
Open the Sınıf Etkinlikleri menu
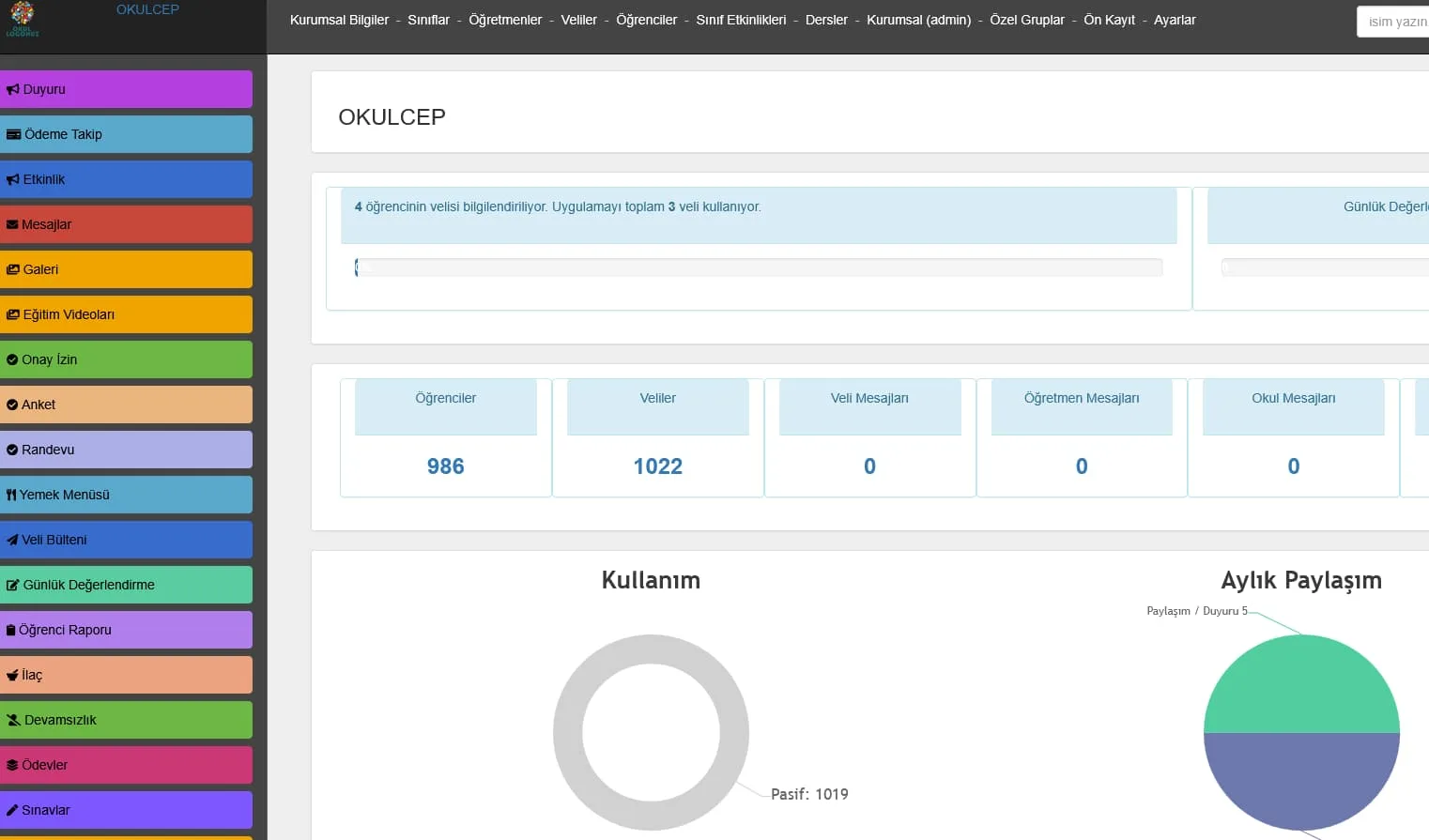[x=741, y=20]
